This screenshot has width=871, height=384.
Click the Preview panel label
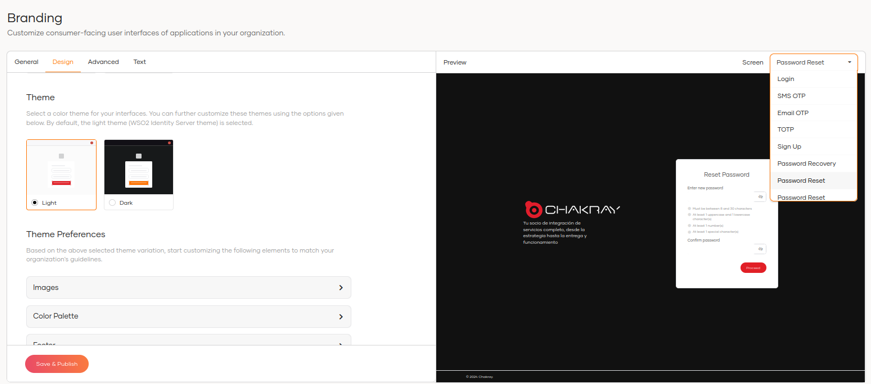tap(455, 62)
